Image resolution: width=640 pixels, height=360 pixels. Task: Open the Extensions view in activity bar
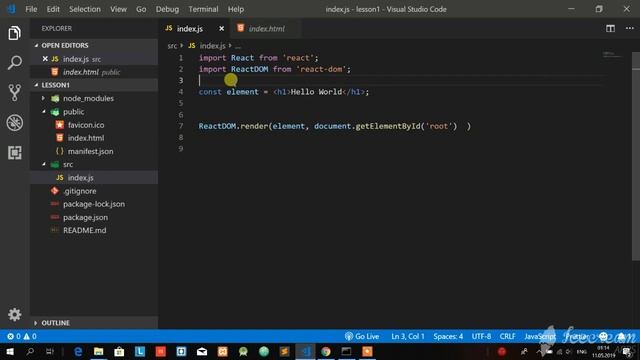14,153
